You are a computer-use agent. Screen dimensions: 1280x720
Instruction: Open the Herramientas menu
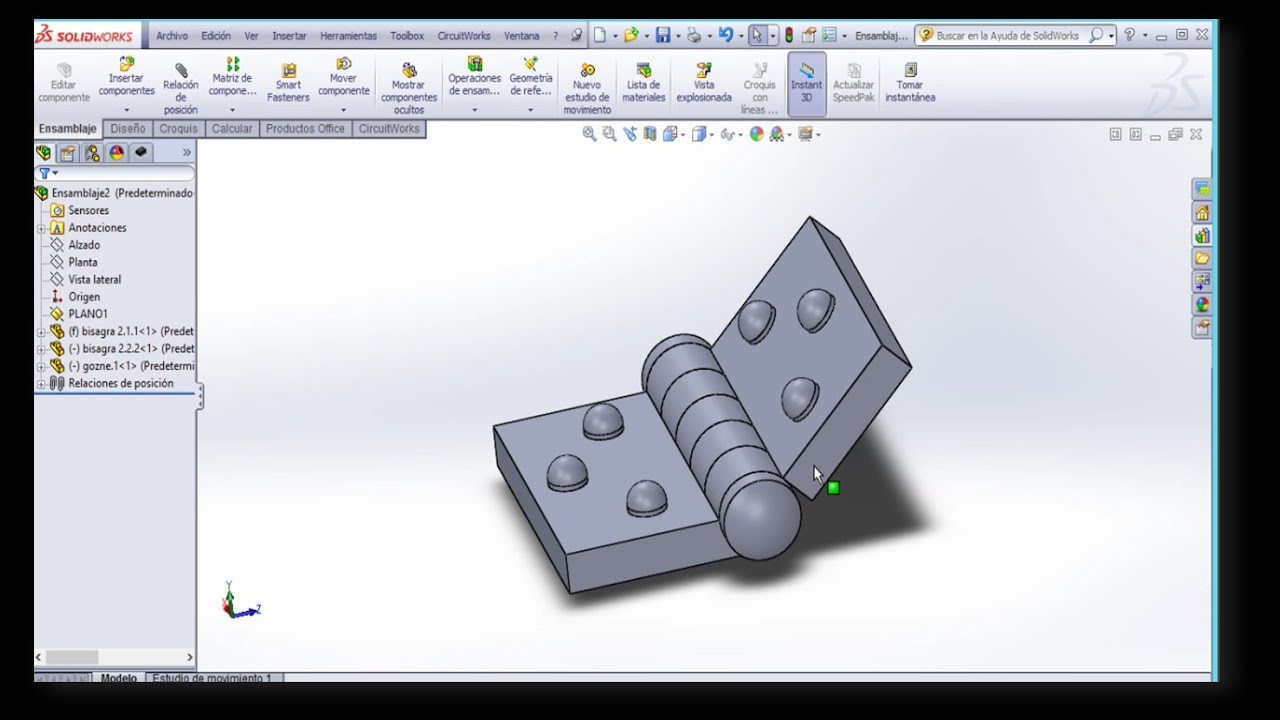[349, 36]
